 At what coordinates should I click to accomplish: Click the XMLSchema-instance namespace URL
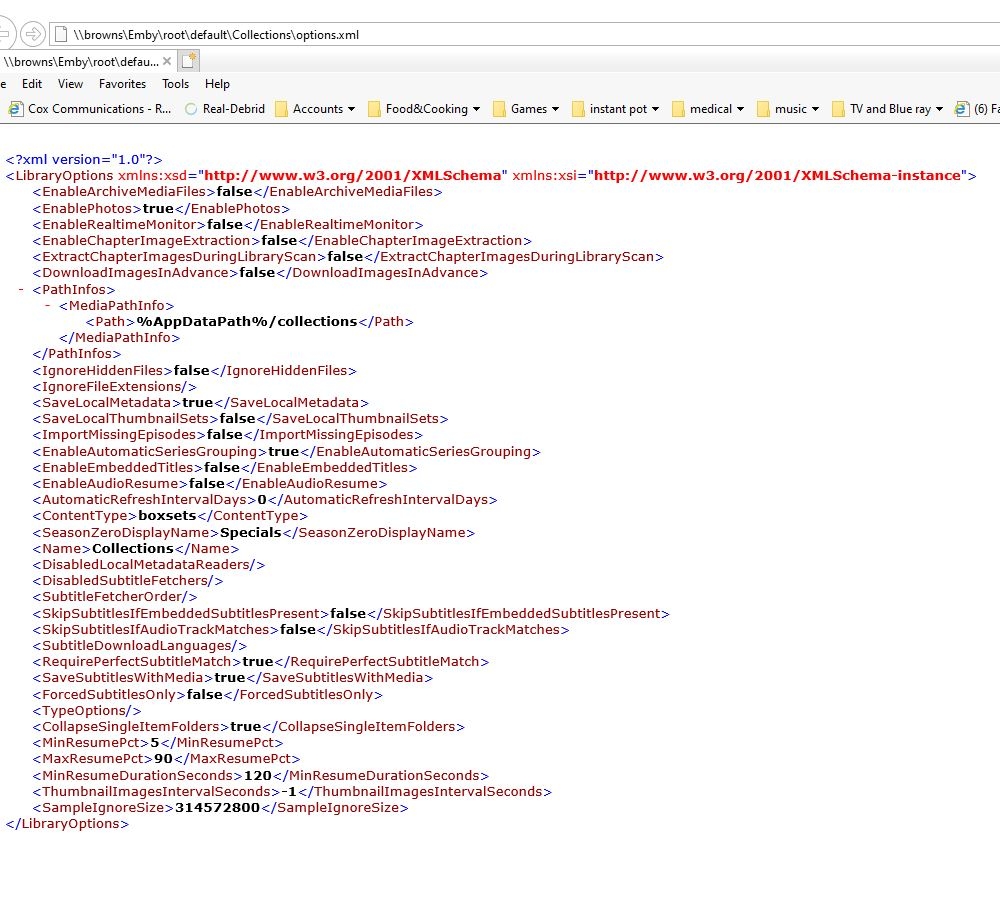777,175
